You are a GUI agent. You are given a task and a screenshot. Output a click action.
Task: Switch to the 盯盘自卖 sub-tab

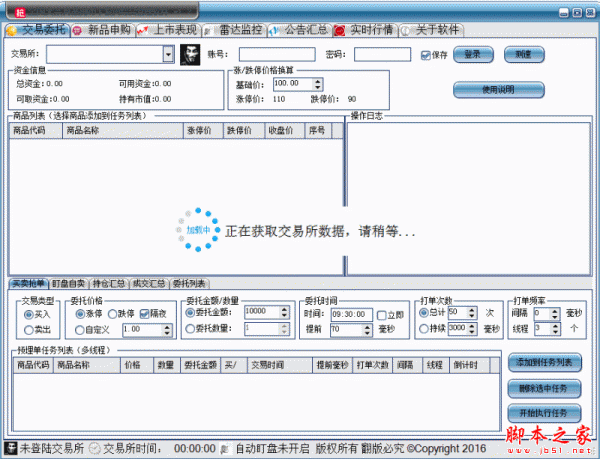(68, 283)
